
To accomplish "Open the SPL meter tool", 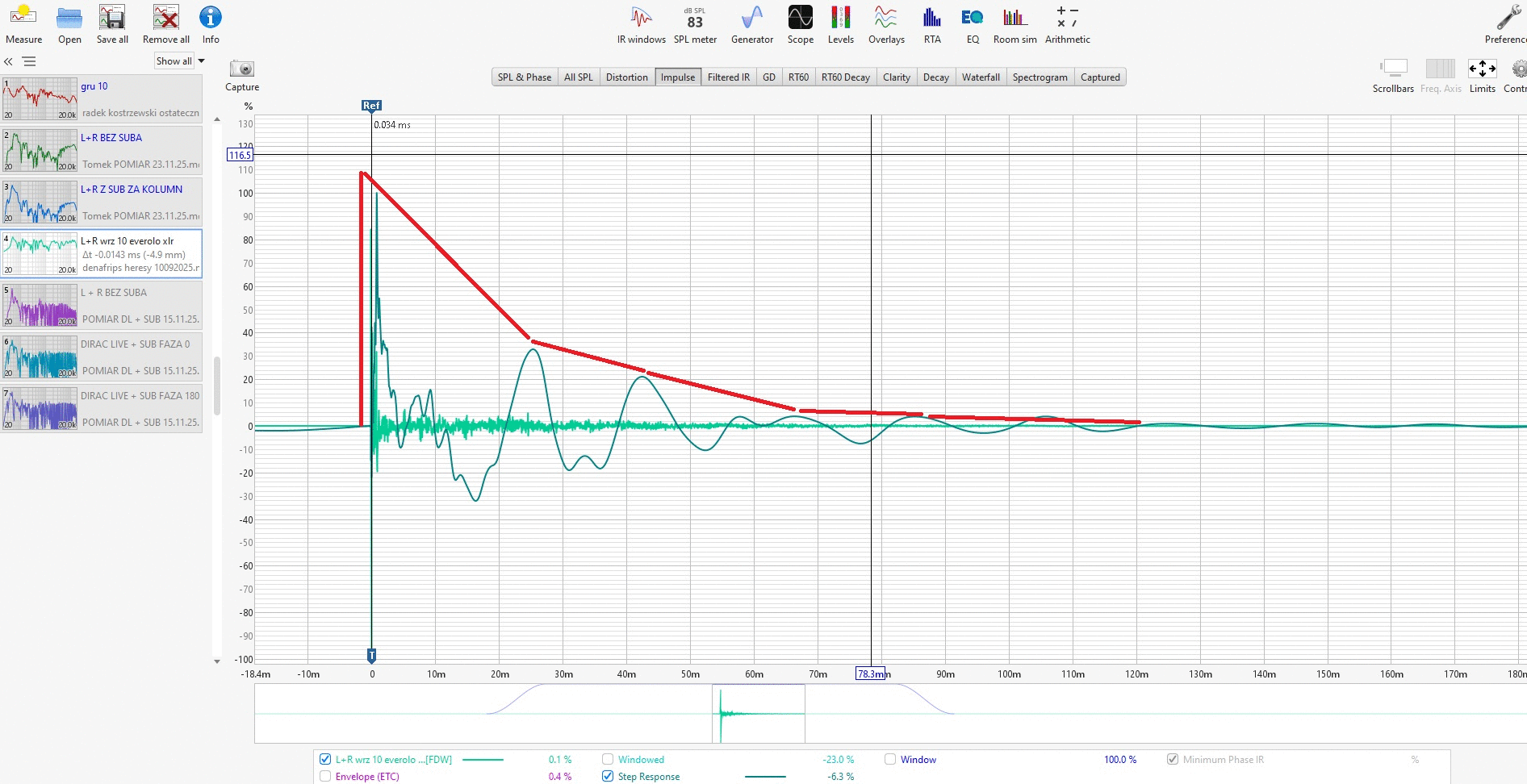I will (694, 25).
